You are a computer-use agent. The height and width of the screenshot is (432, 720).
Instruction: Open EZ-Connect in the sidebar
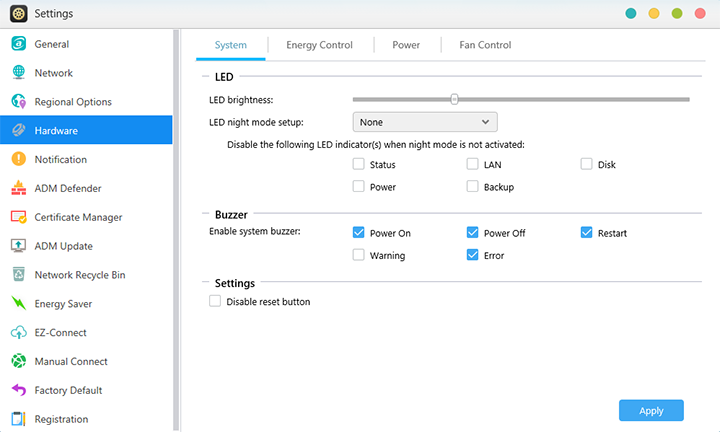[x=60, y=333]
